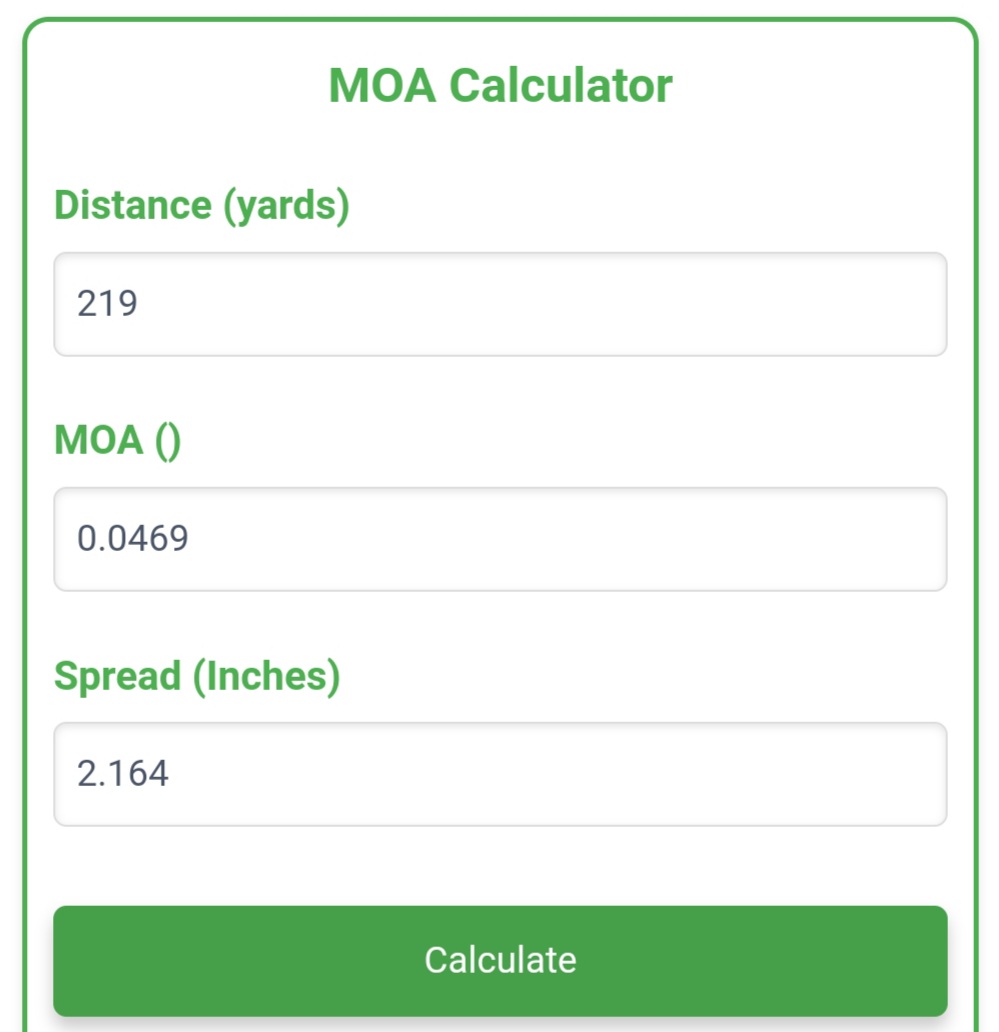Focus the Spread (Inches) input field
The height and width of the screenshot is (1032, 999).
click(500, 774)
